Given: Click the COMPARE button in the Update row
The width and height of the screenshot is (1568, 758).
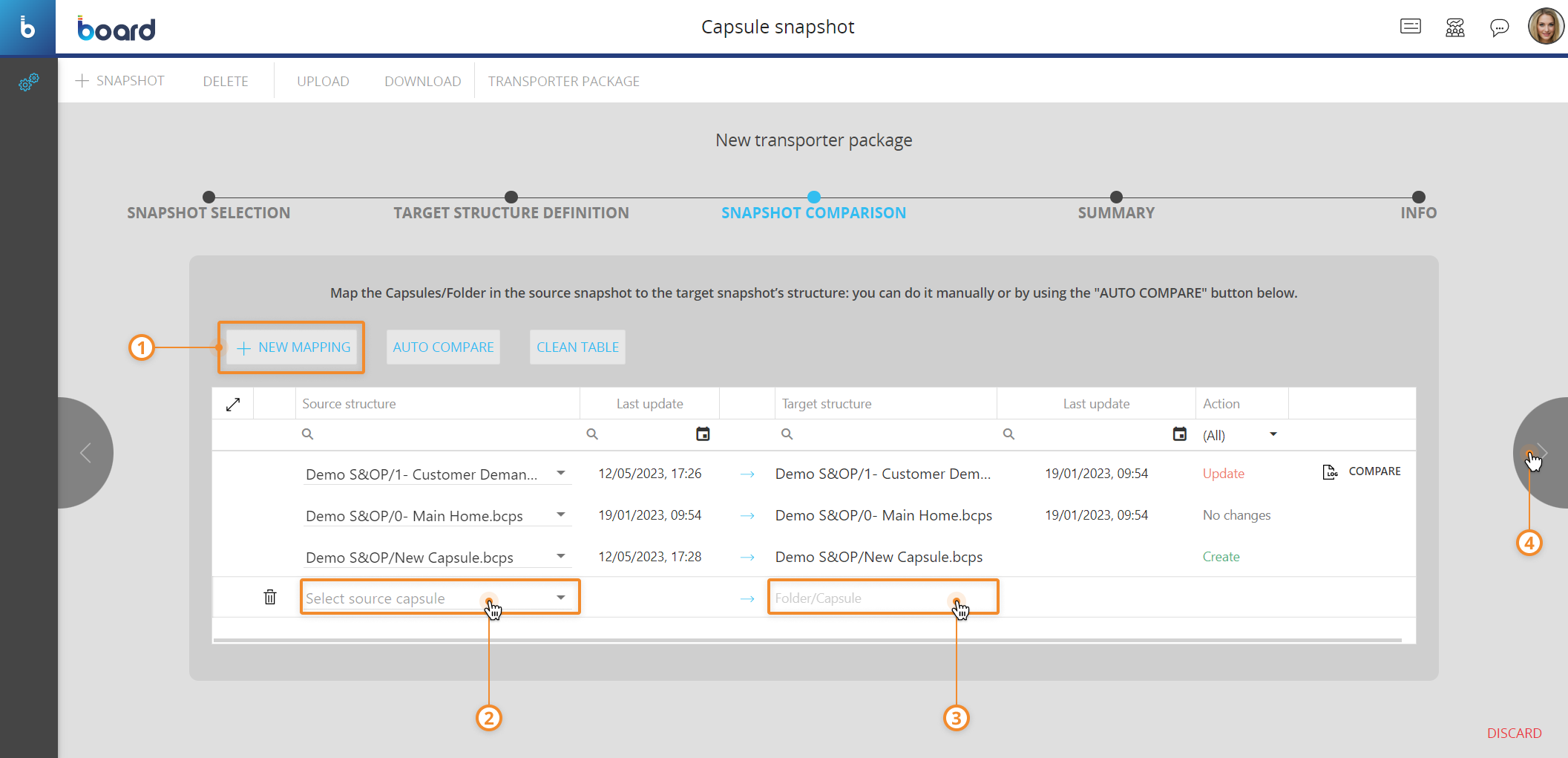Looking at the screenshot, I should (1374, 471).
